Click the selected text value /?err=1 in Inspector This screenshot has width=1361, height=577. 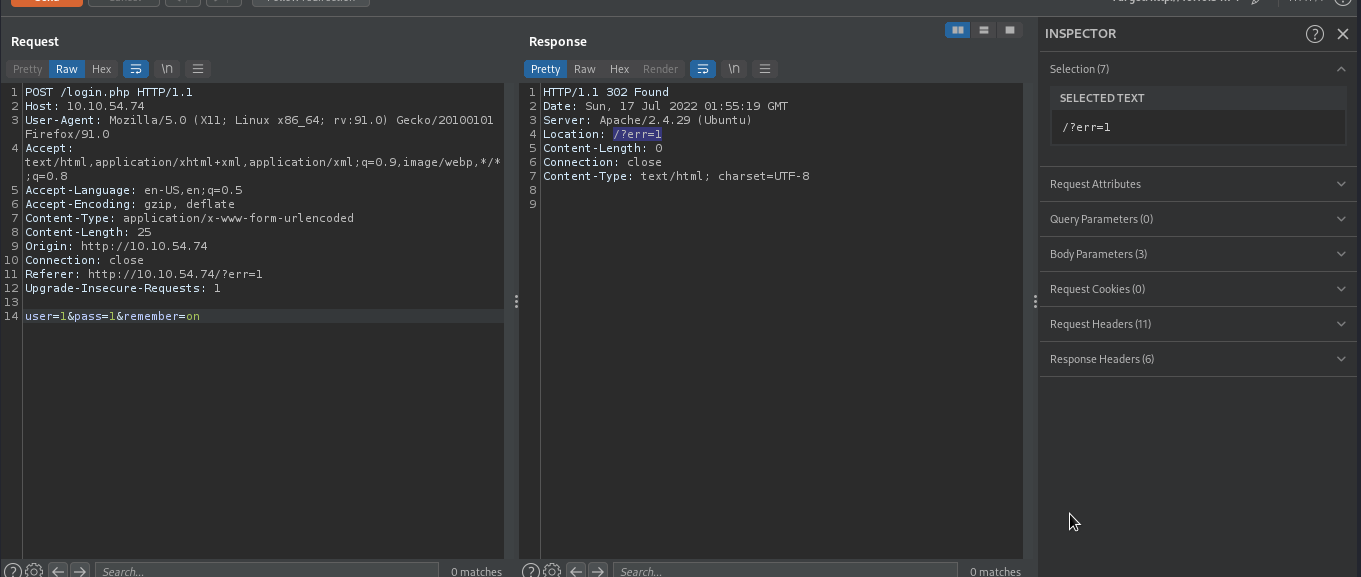(x=1086, y=127)
